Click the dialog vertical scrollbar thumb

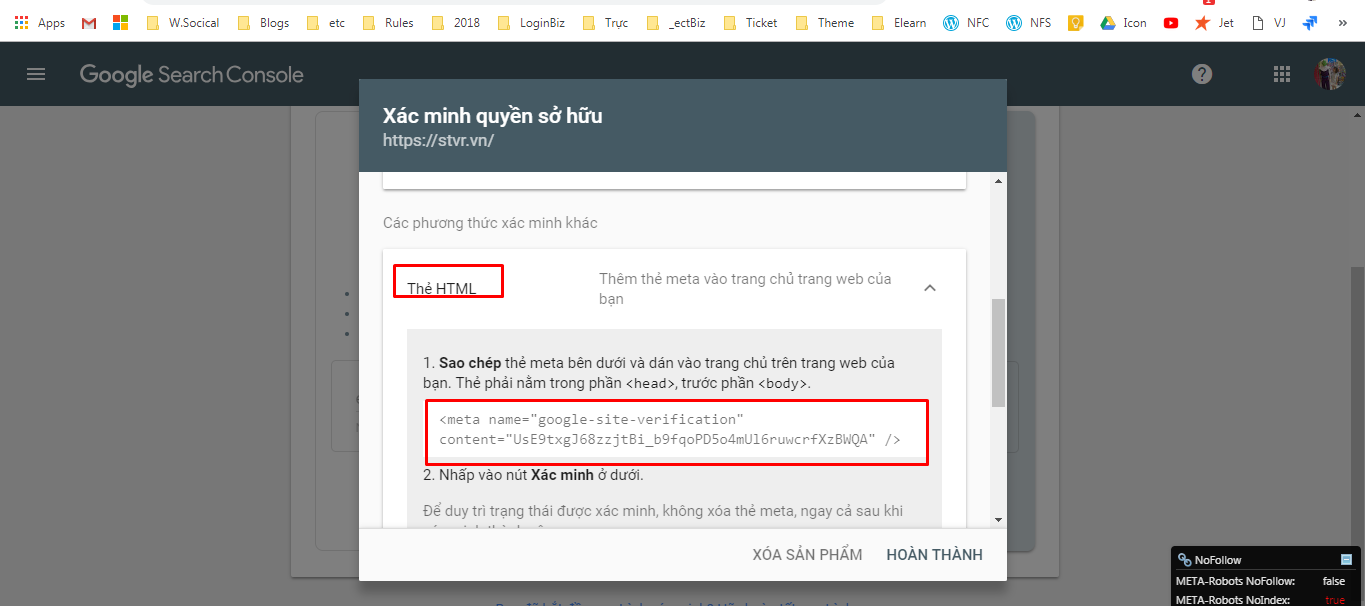click(x=998, y=352)
